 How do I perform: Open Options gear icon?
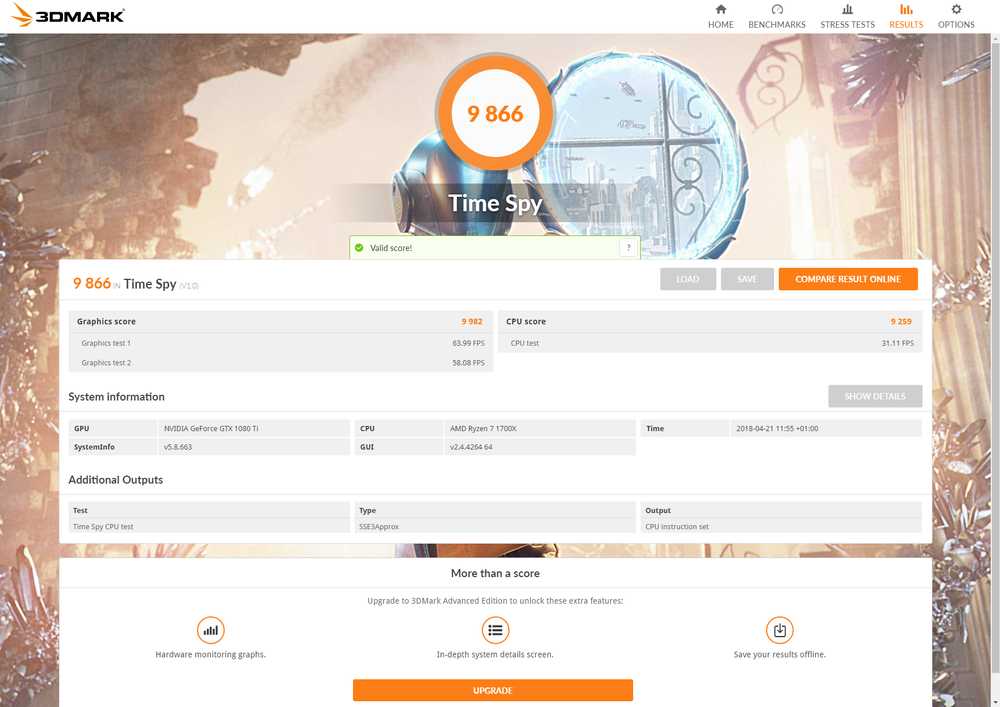pyautogui.click(x=956, y=9)
